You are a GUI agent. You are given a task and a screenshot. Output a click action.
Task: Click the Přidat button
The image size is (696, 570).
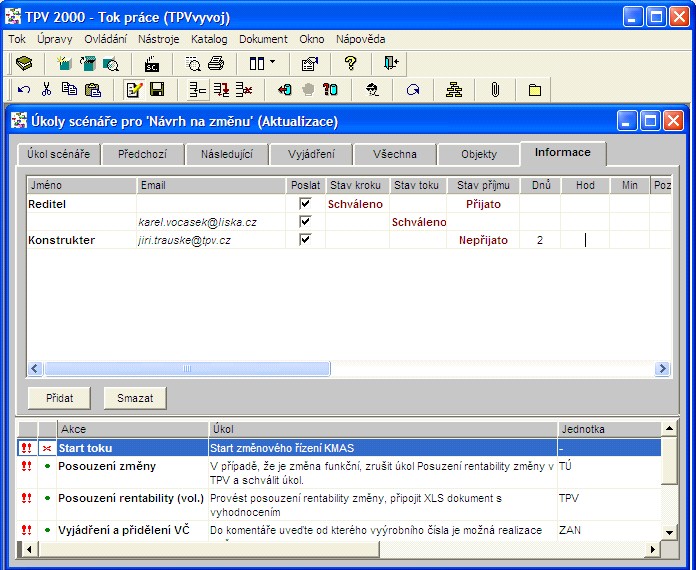[x=59, y=398]
